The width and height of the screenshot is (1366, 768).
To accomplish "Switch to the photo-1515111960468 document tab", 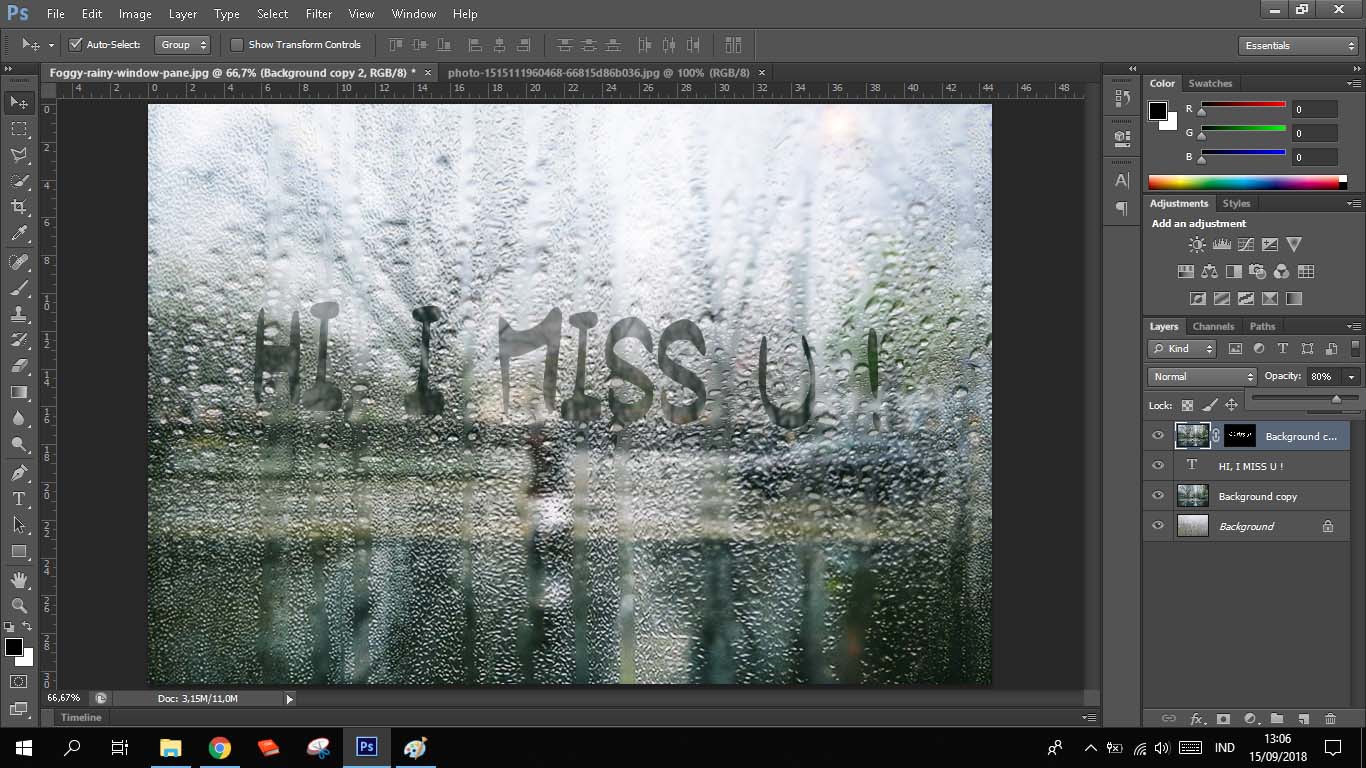I will point(598,73).
